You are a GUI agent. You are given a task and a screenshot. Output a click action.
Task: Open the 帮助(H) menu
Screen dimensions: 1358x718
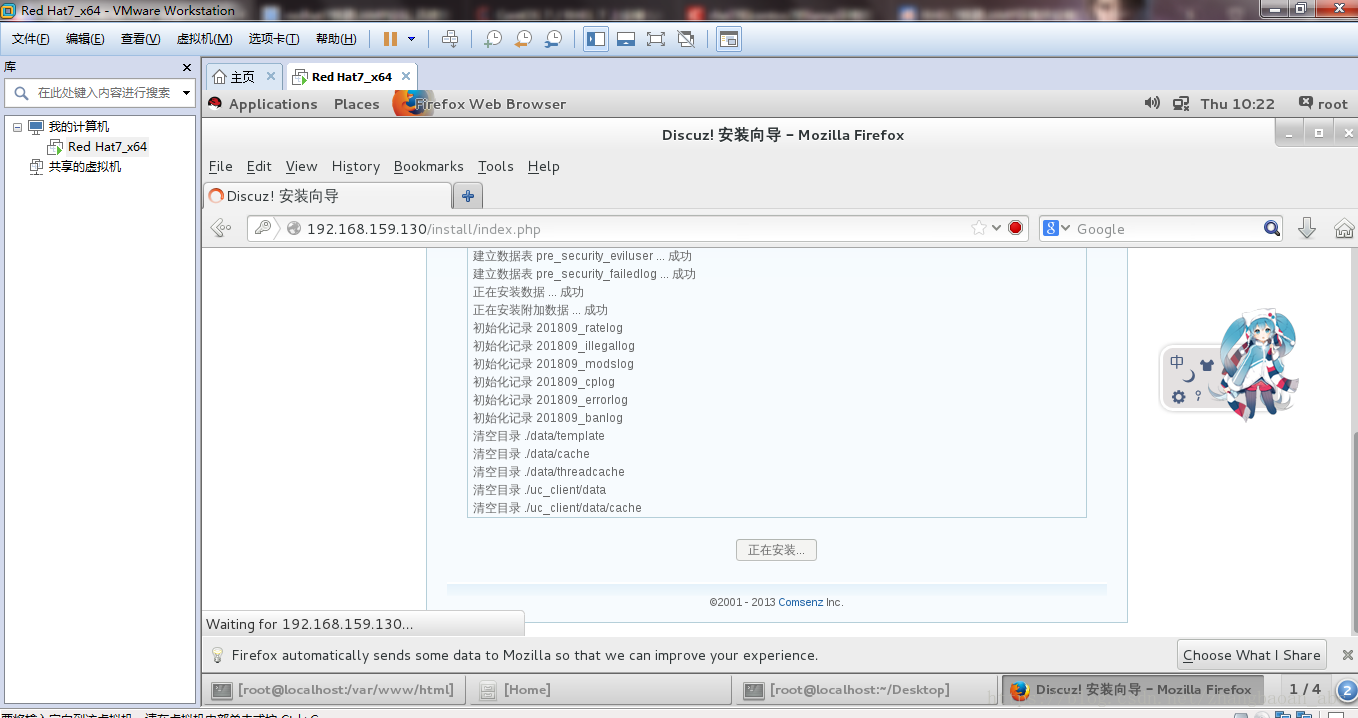click(x=336, y=39)
